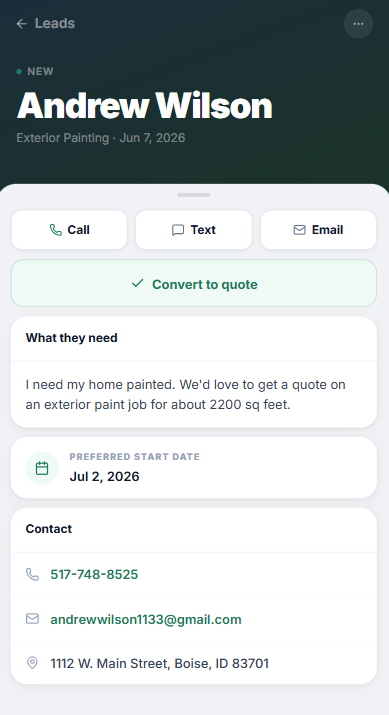Click the envelope icon beside email address
This screenshot has height=715, width=389.
coord(32,619)
